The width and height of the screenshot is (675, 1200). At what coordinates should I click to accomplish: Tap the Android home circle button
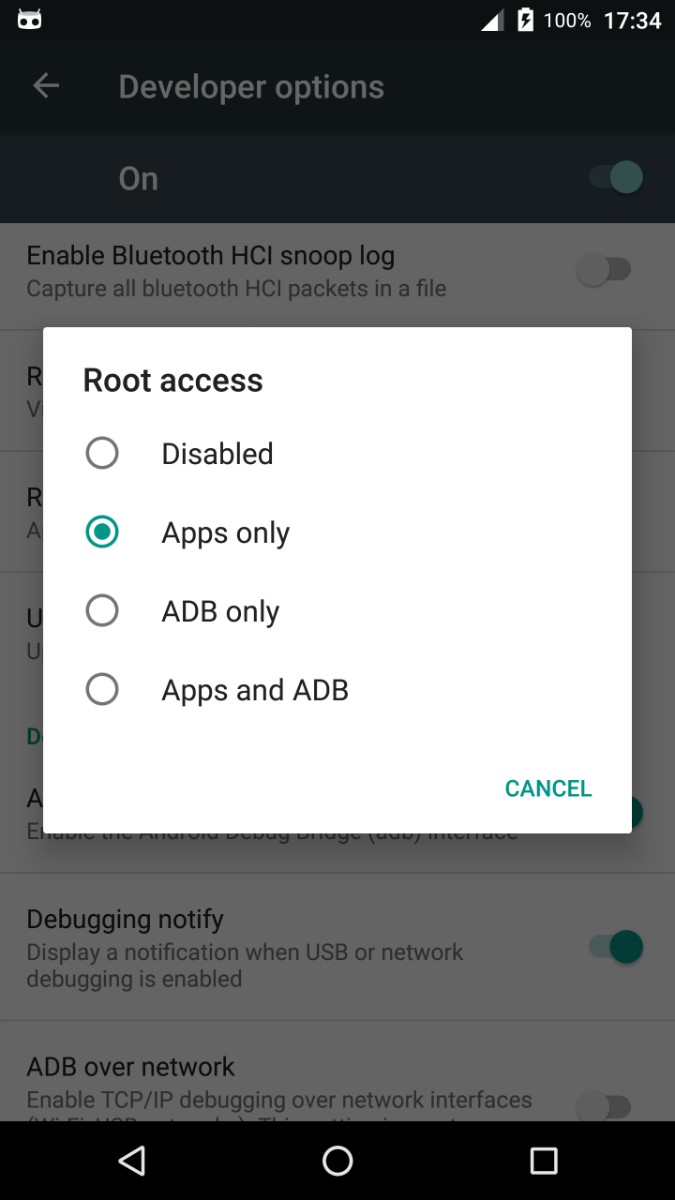338,1160
